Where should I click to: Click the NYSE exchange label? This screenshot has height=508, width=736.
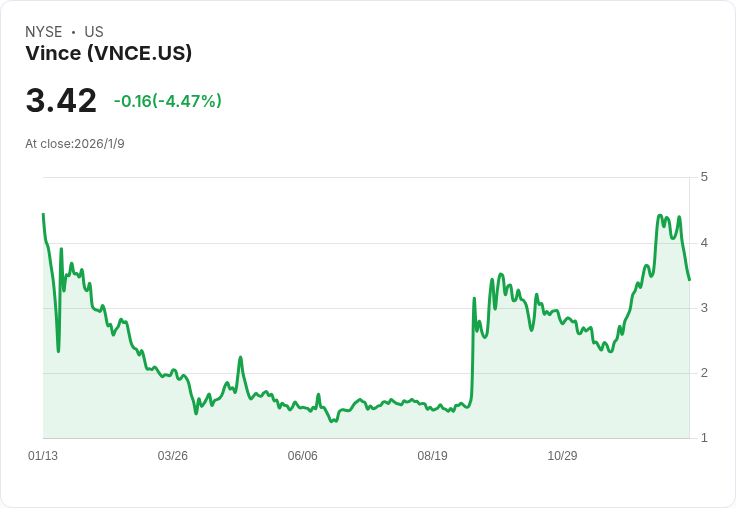click(44, 32)
